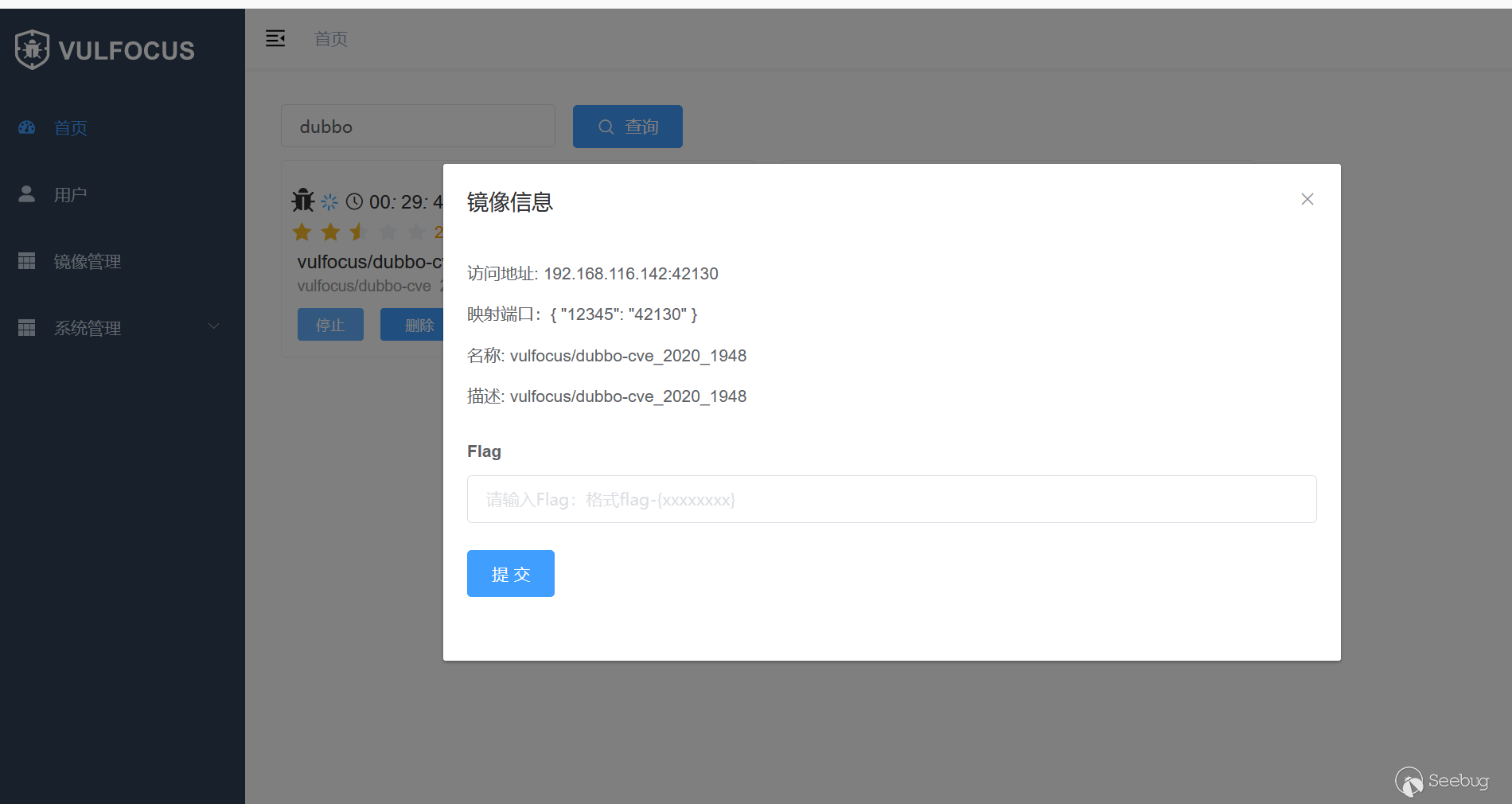Click the 描述 line in the dialog
1512x804 pixels.
(x=607, y=396)
